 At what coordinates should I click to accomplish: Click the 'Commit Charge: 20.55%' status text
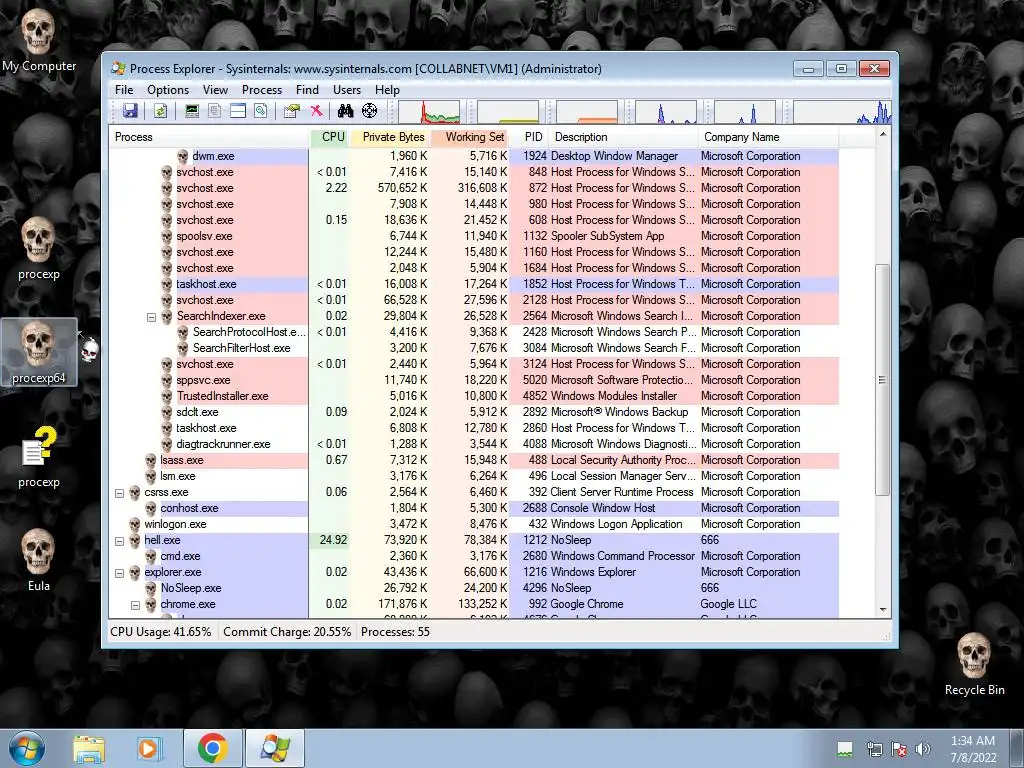click(287, 632)
